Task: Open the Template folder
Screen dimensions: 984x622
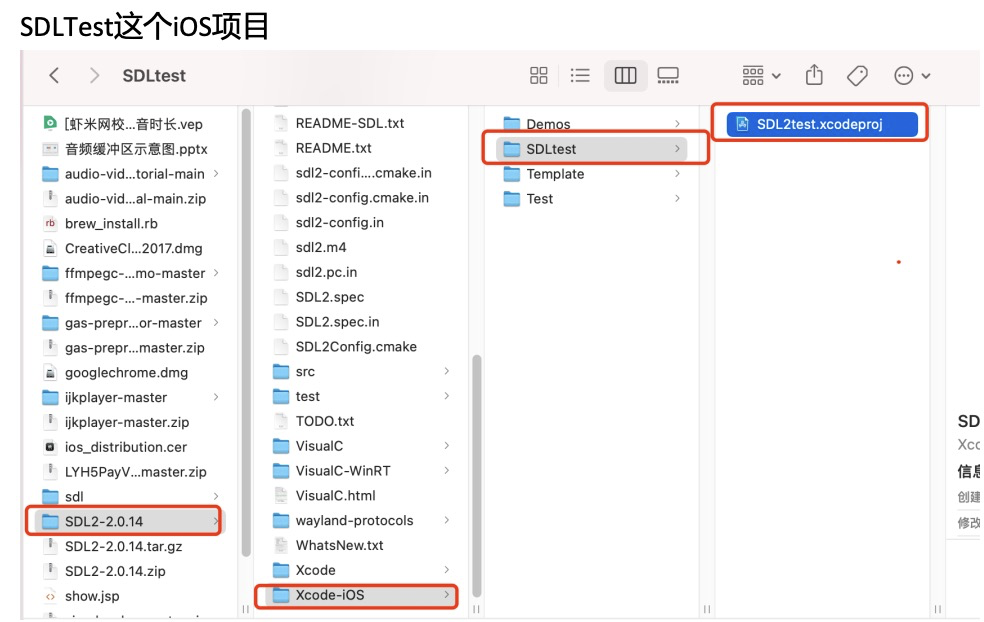Action: (561, 173)
